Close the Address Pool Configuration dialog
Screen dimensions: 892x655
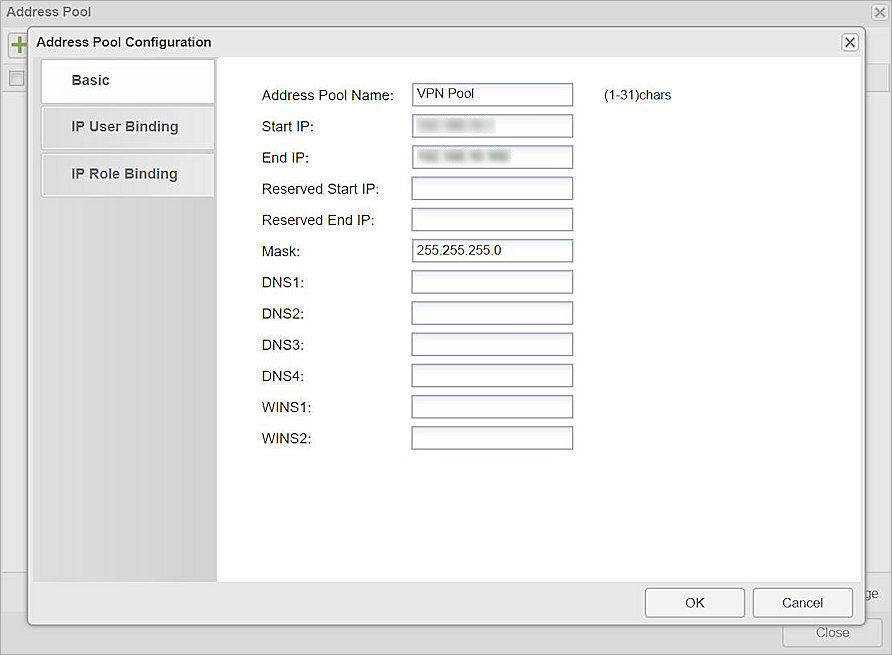[x=849, y=42]
